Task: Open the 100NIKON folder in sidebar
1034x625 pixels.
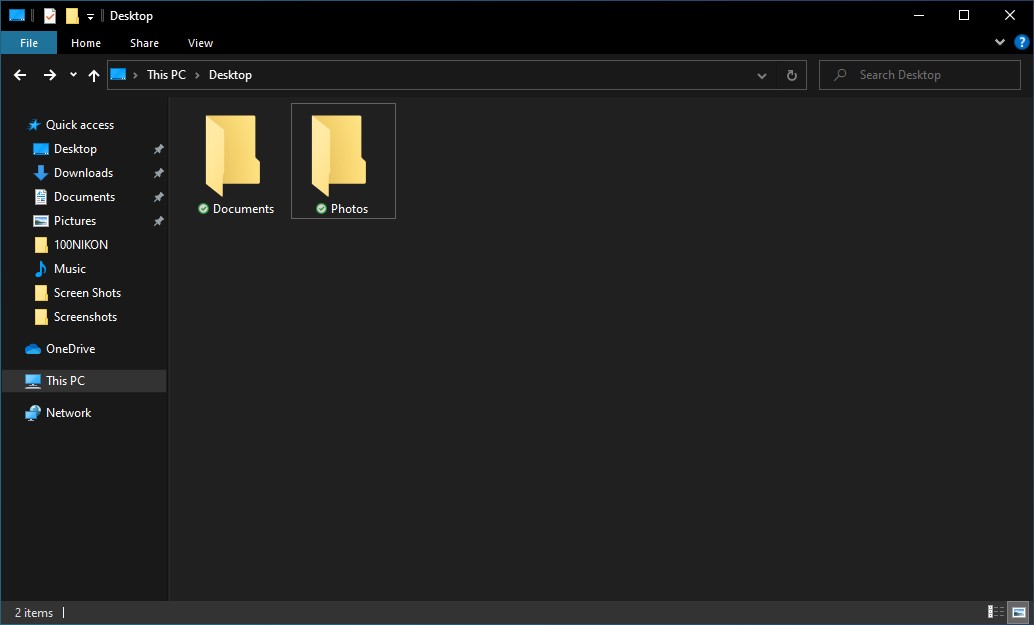Action: click(x=80, y=245)
